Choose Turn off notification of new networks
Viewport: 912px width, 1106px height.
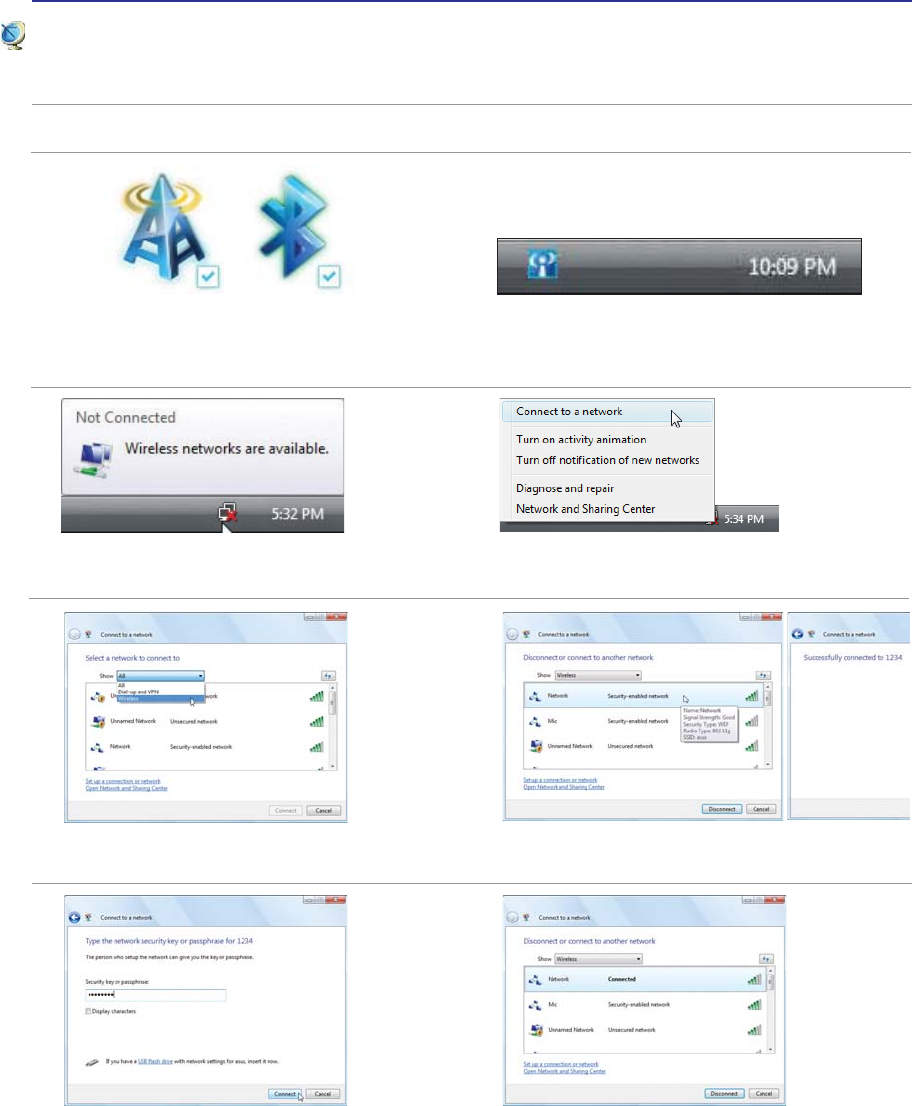607,460
